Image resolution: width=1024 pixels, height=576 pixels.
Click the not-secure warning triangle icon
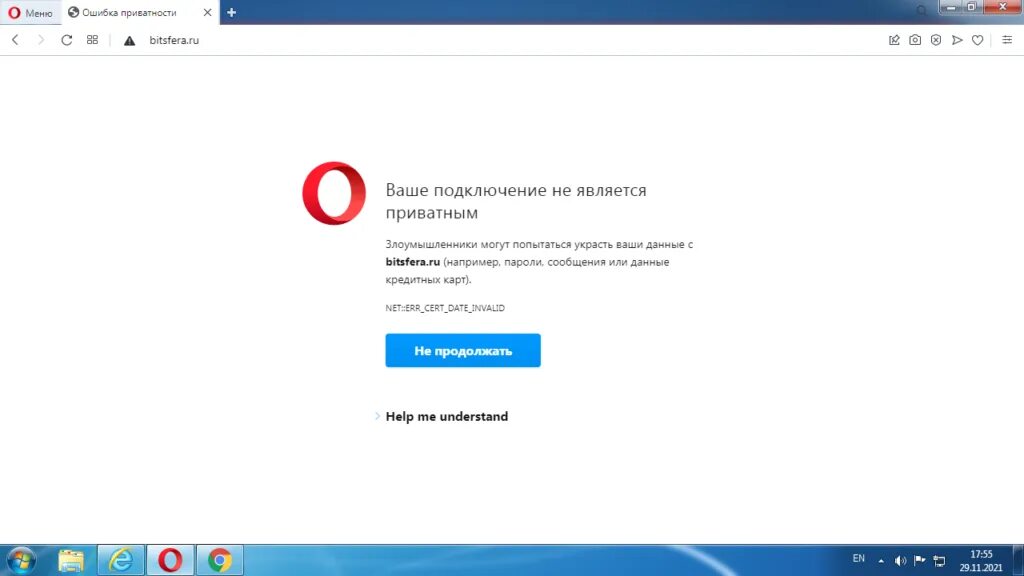tap(129, 40)
